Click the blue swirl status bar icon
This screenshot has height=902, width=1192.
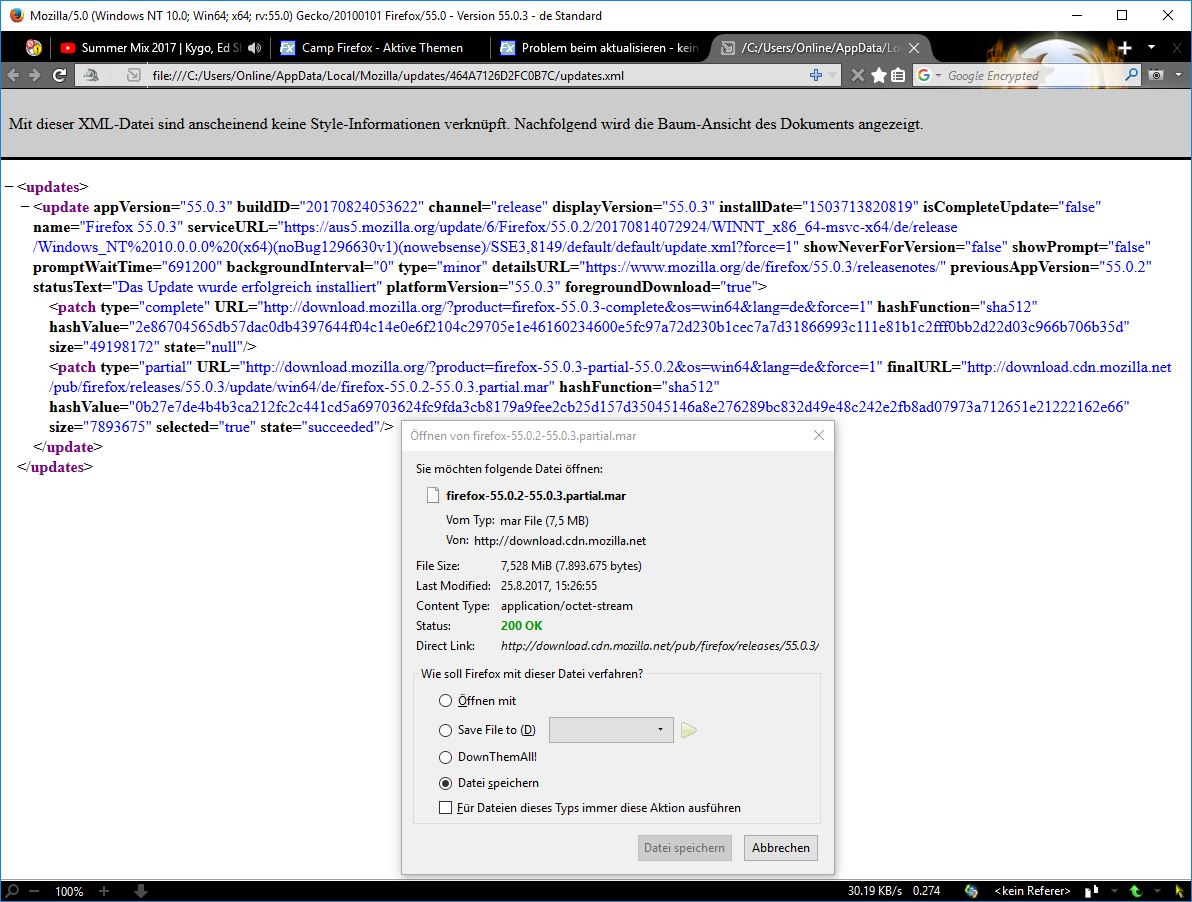click(x=971, y=891)
